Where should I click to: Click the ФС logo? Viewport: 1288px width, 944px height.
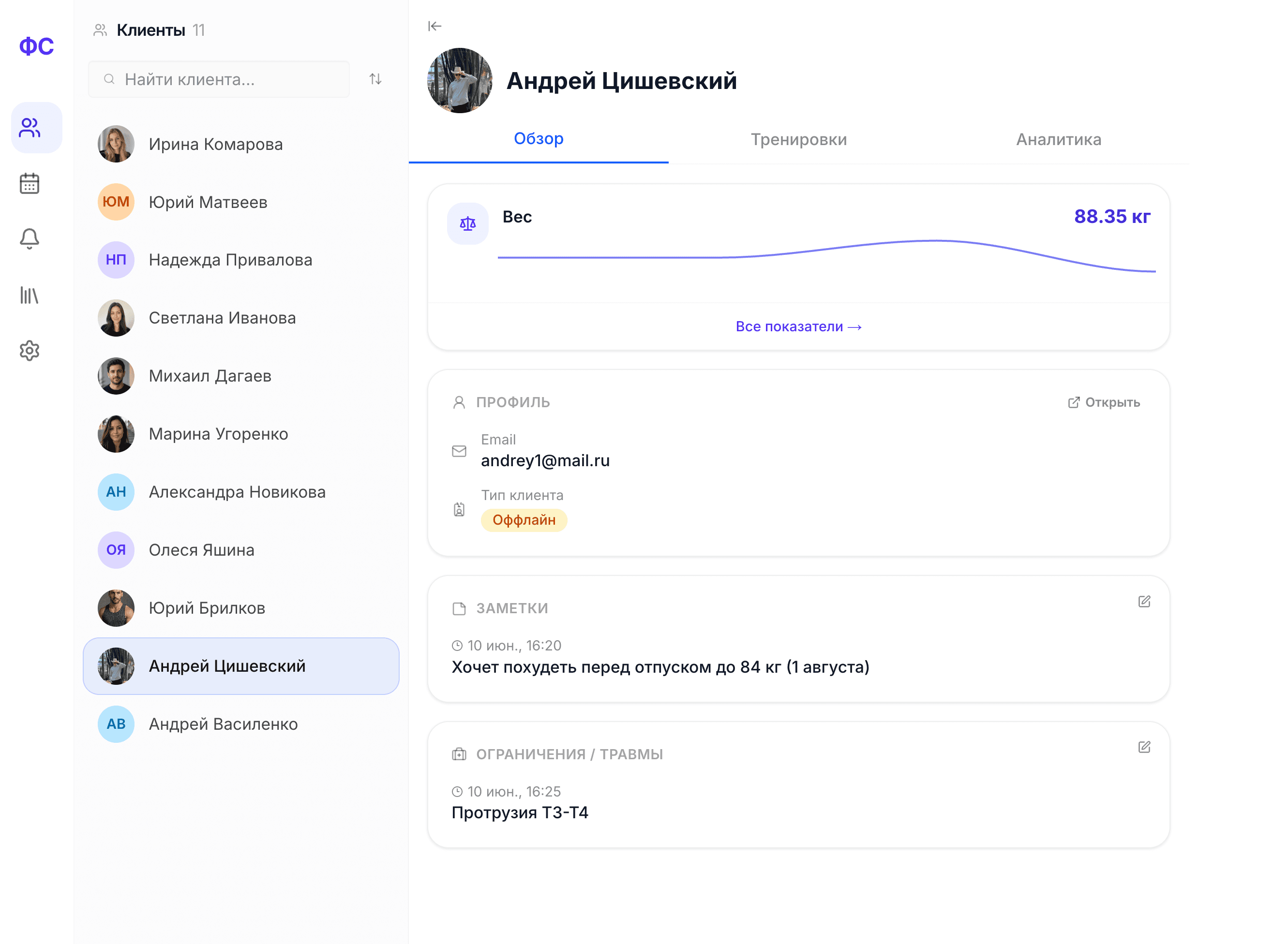[37, 46]
